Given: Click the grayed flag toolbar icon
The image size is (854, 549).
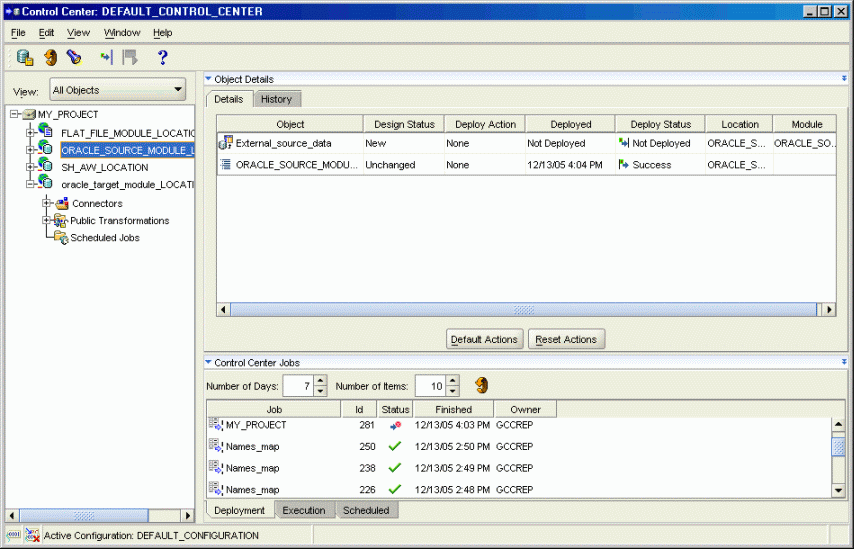Looking at the screenshot, I should click(130, 57).
